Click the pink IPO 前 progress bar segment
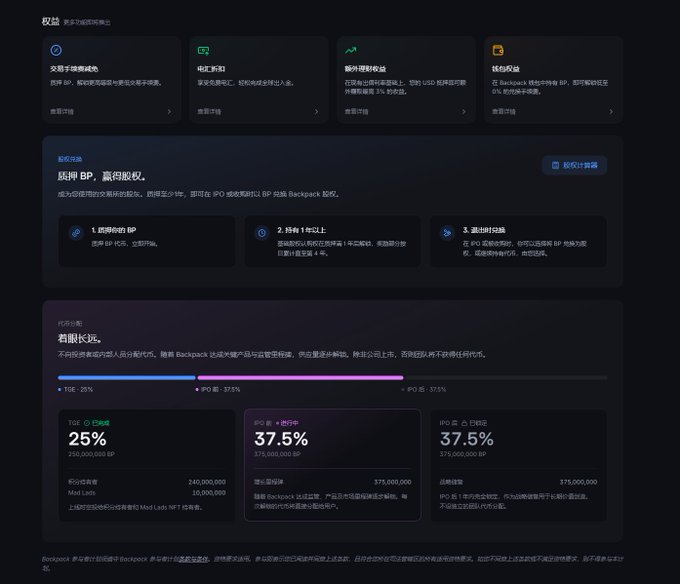The image size is (680, 584). pos(300,378)
